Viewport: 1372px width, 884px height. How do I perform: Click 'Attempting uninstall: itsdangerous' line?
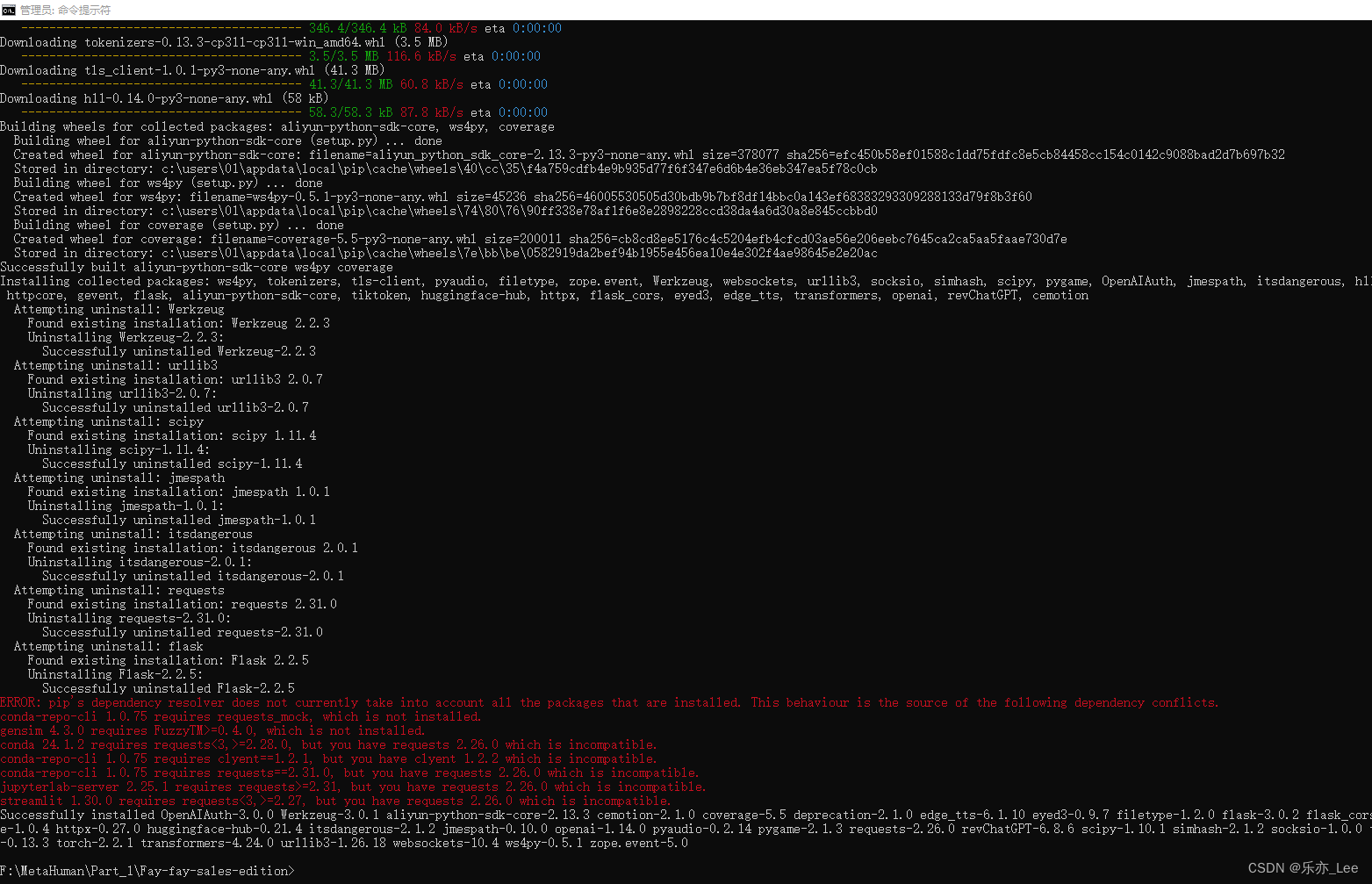point(133,534)
